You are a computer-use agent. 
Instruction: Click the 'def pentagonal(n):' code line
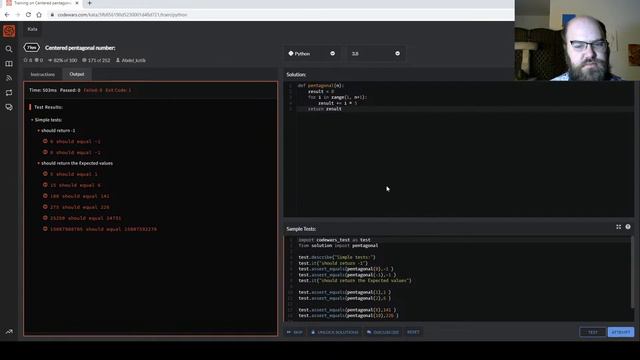coord(321,86)
